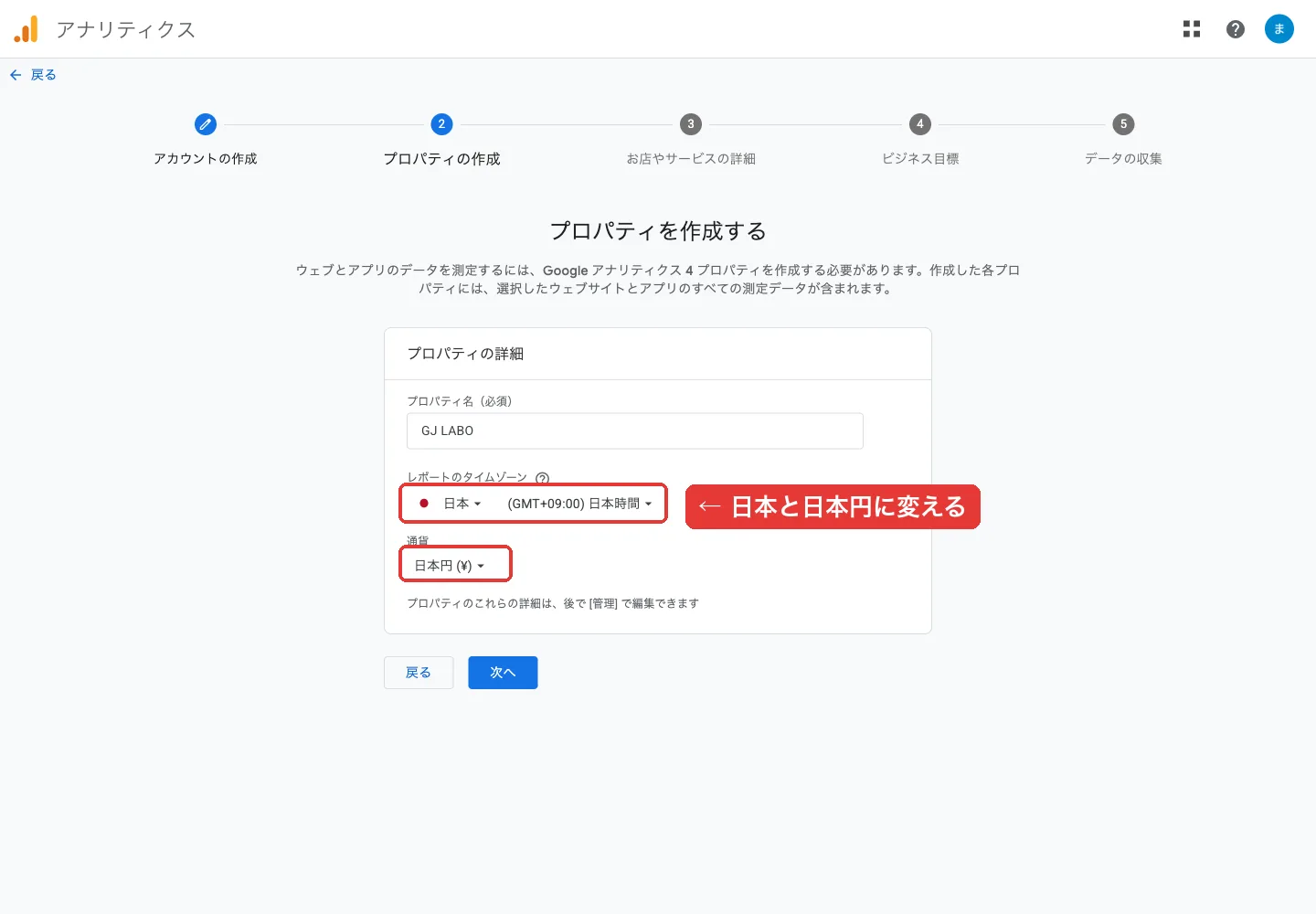Open the help question mark icon
The height and width of the screenshot is (914, 1316).
(x=1236, y=29)
